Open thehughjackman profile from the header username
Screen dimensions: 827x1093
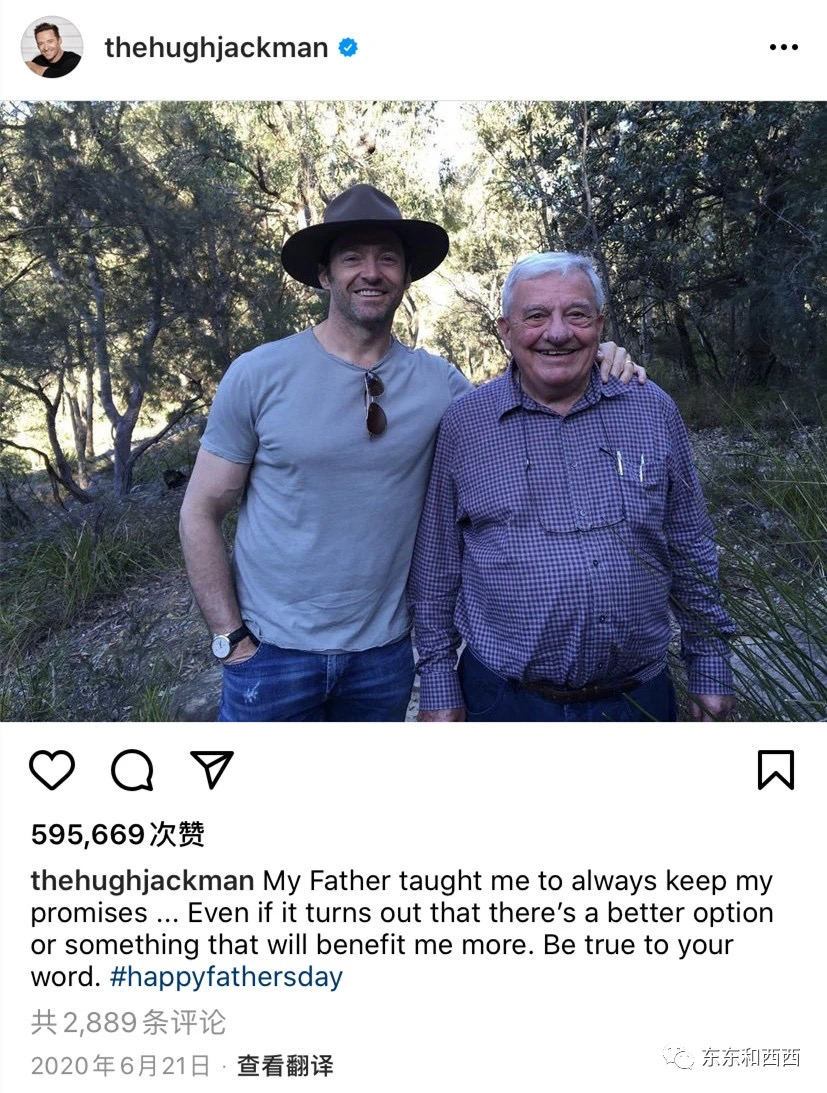coord(217,47)
